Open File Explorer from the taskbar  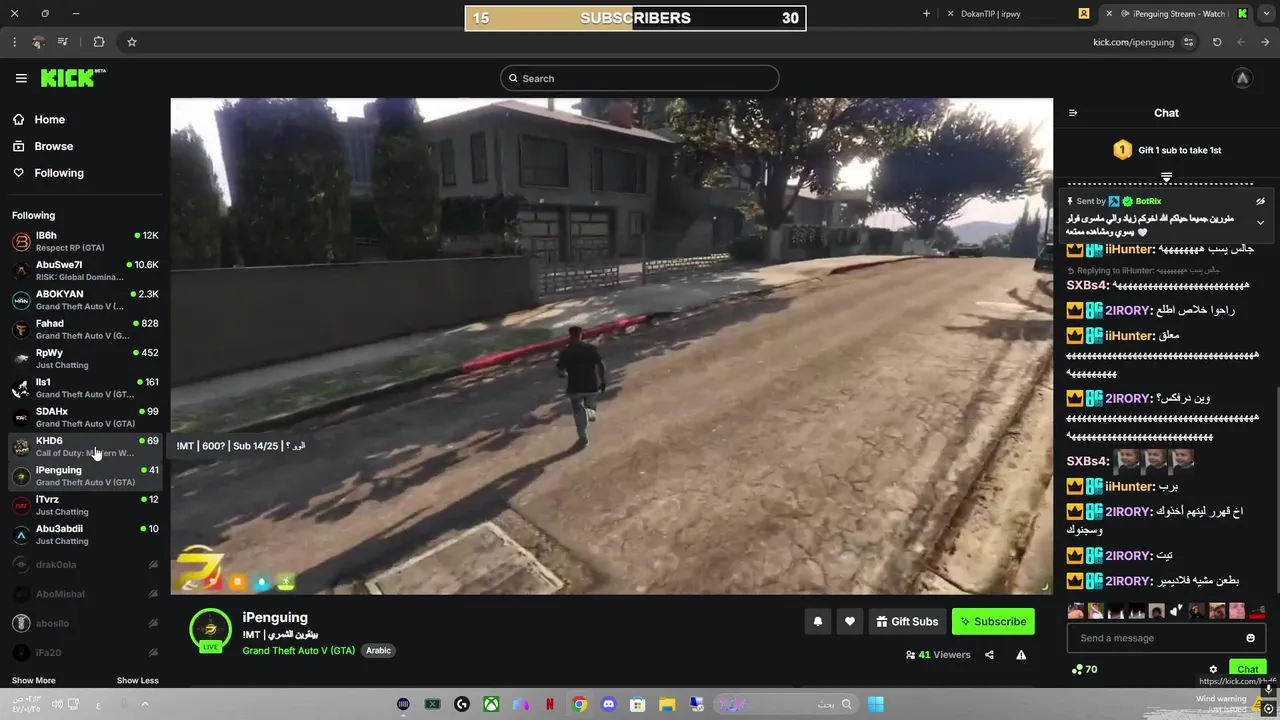point(667,704)
